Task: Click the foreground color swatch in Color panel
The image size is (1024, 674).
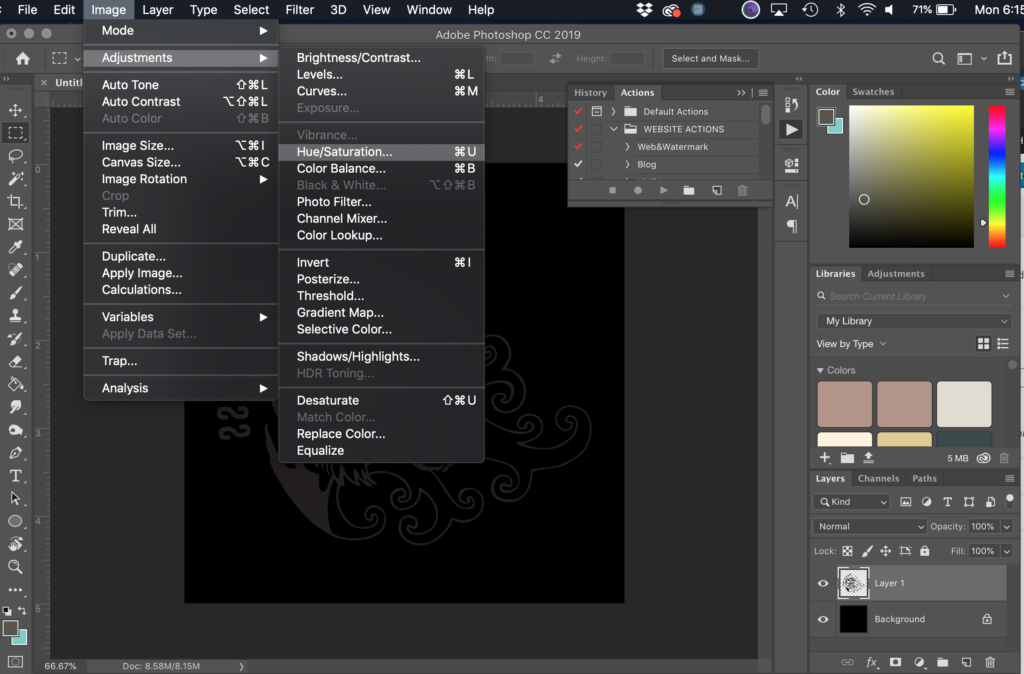Action: [826, 117]
